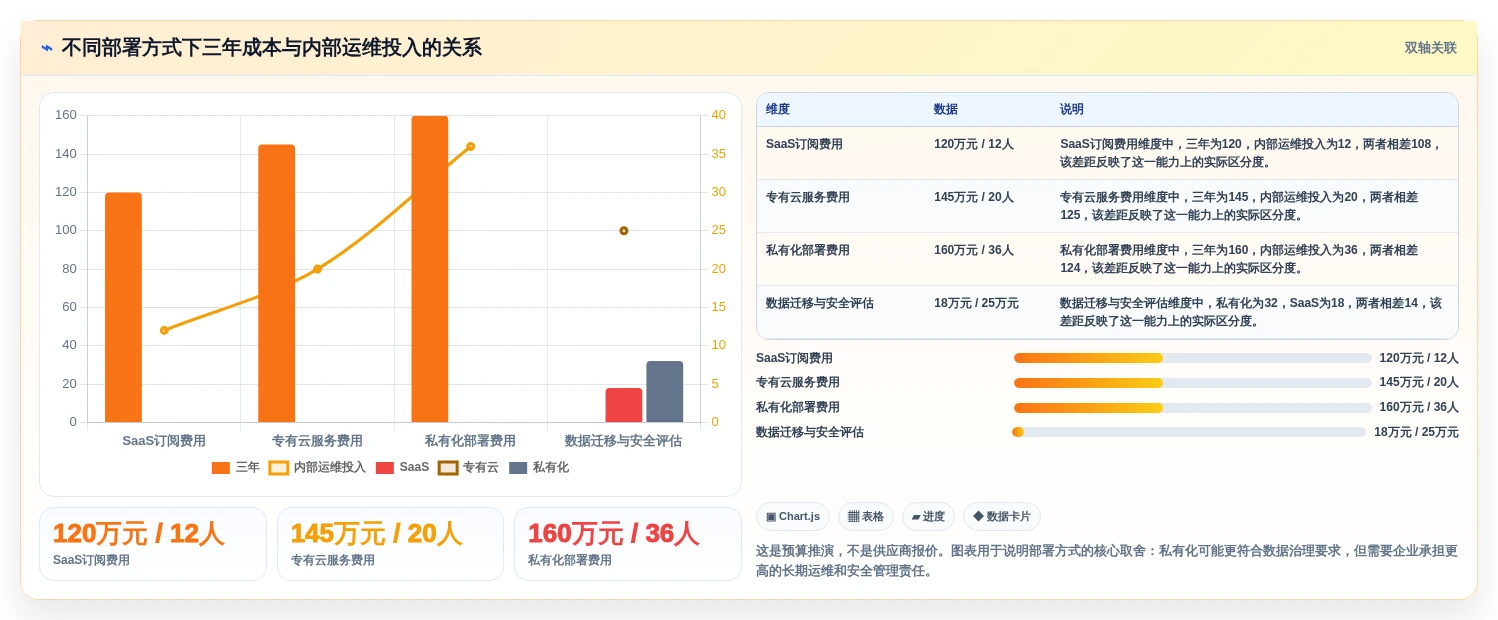Image resolution: width=1498 pixels, height=620 pixels.
Task: Click the SaaS订阅费用 x-axis label
Action: point(164,440)
